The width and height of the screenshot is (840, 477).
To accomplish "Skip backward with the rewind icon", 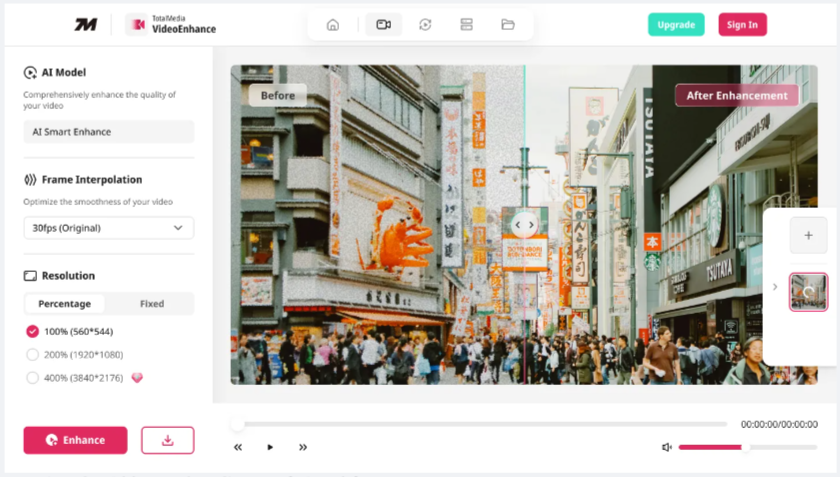I will [238, 447].
